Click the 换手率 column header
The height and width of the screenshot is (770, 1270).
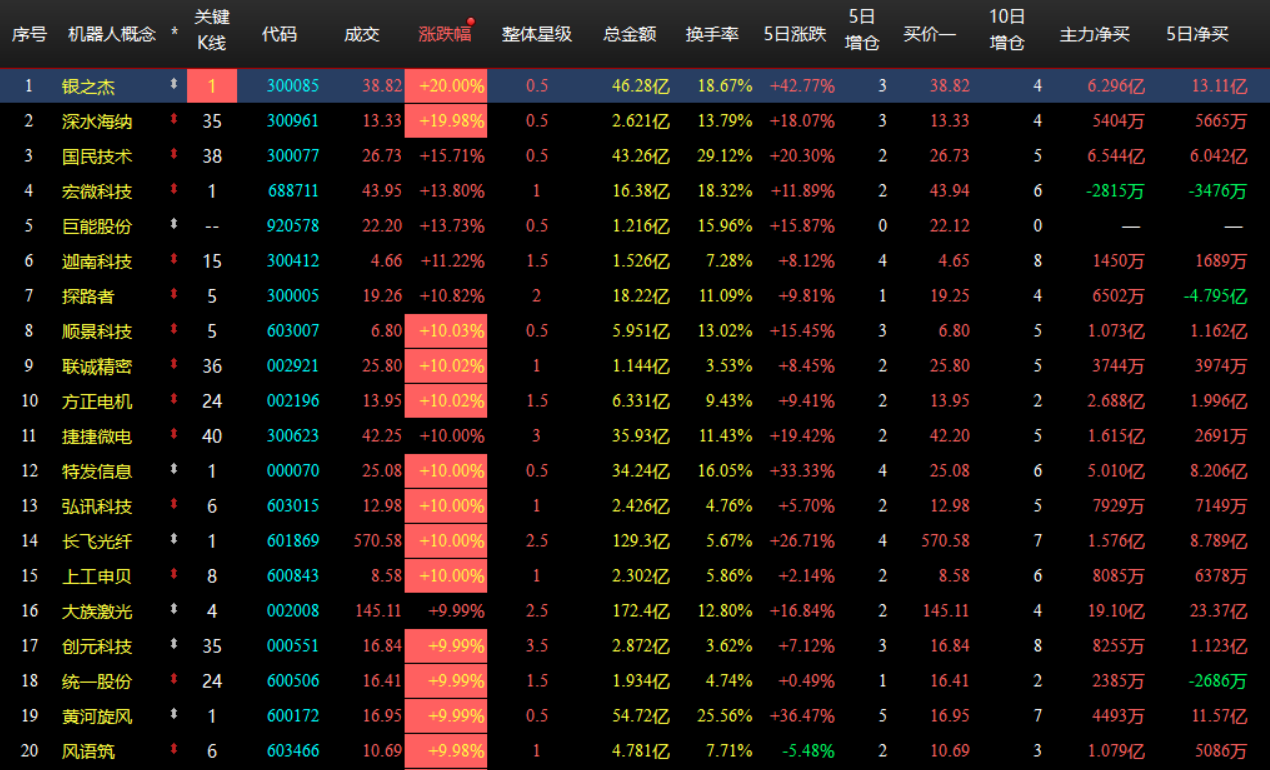tap(712, 34)
